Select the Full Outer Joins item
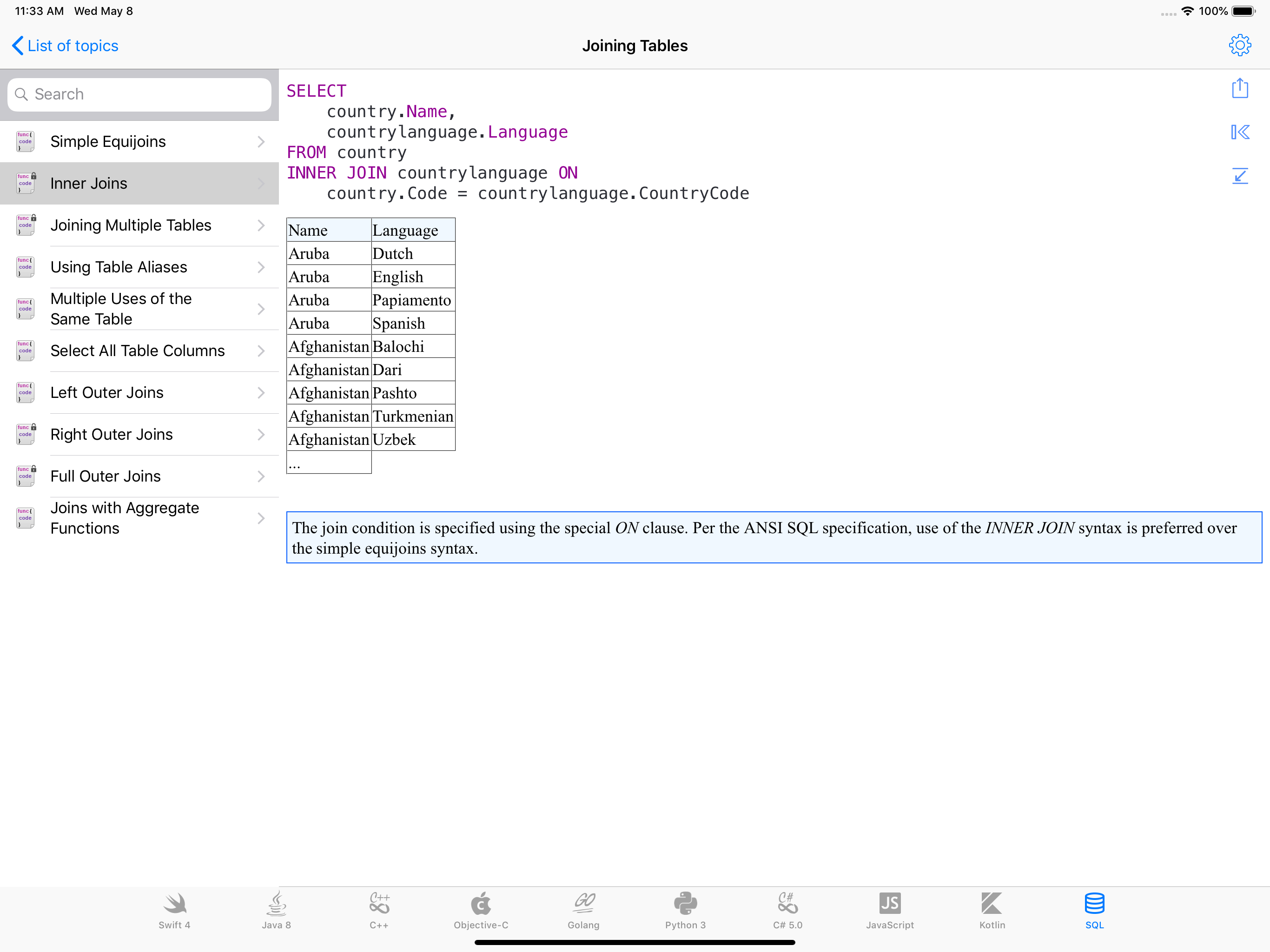 pyautogui.click(x=106, y=476)
